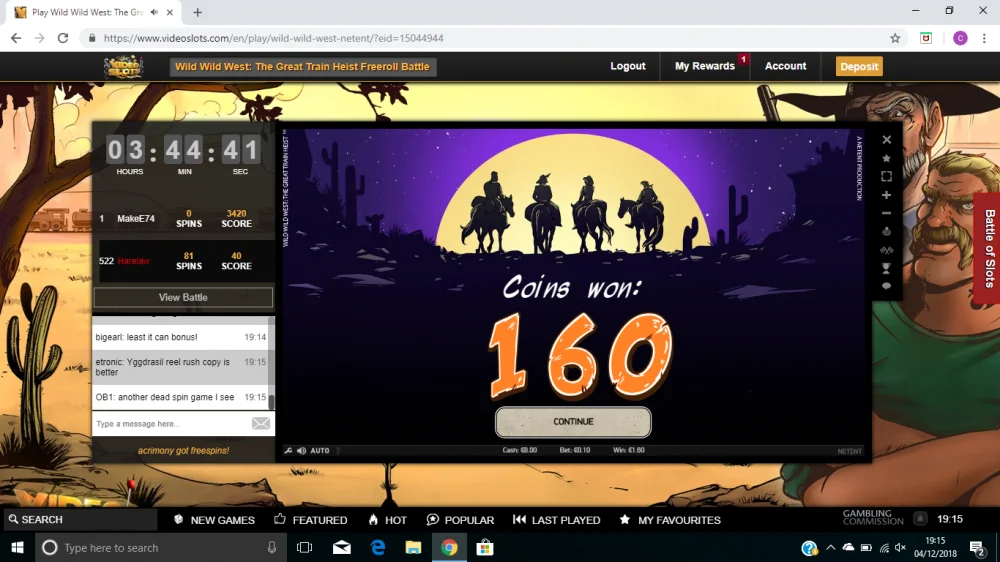Viewport: 1000px width, 562px height.
Task: Select POPULAR games category
Action: (x=460, y=520)
